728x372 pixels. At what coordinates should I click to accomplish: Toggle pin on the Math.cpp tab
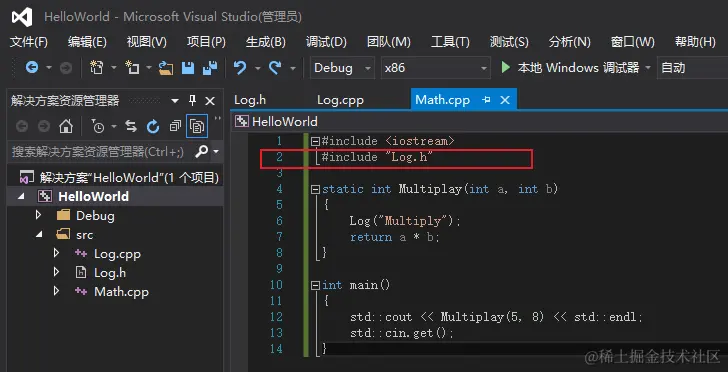point(487,100)
